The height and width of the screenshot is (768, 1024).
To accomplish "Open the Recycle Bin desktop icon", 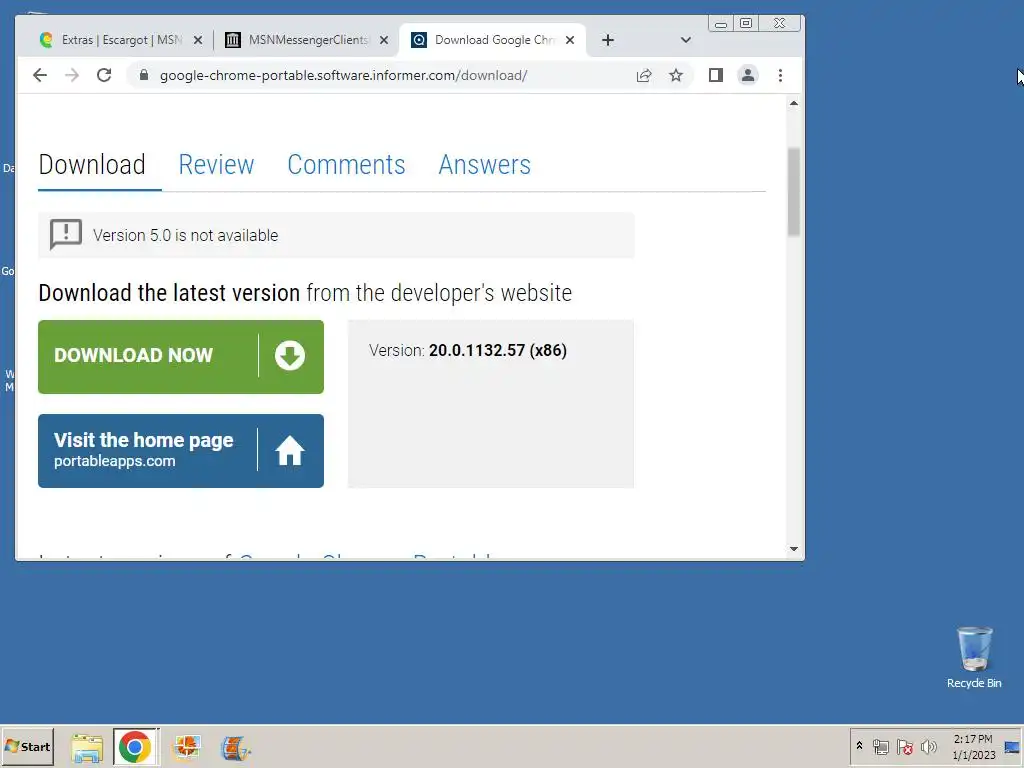I will (974, 658).
